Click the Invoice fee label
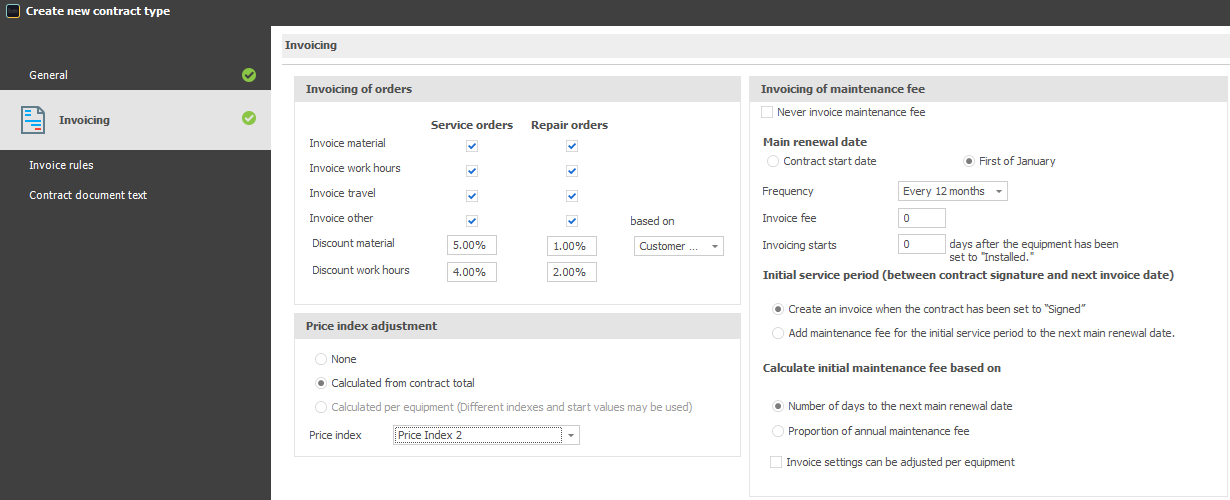The image size is (1230, 500). [x=790, y=218]
